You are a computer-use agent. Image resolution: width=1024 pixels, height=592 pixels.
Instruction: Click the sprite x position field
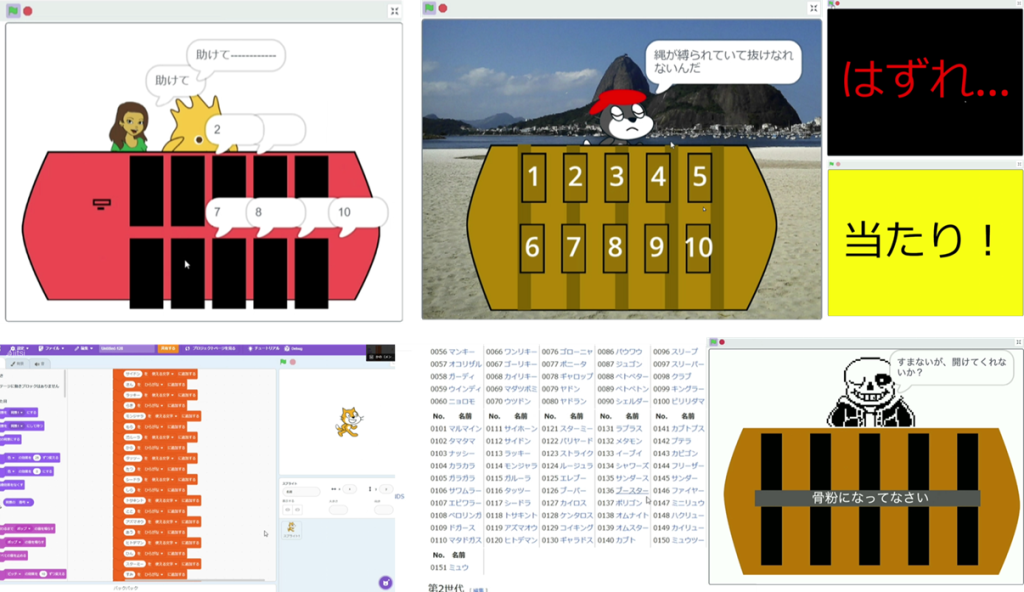349,489
